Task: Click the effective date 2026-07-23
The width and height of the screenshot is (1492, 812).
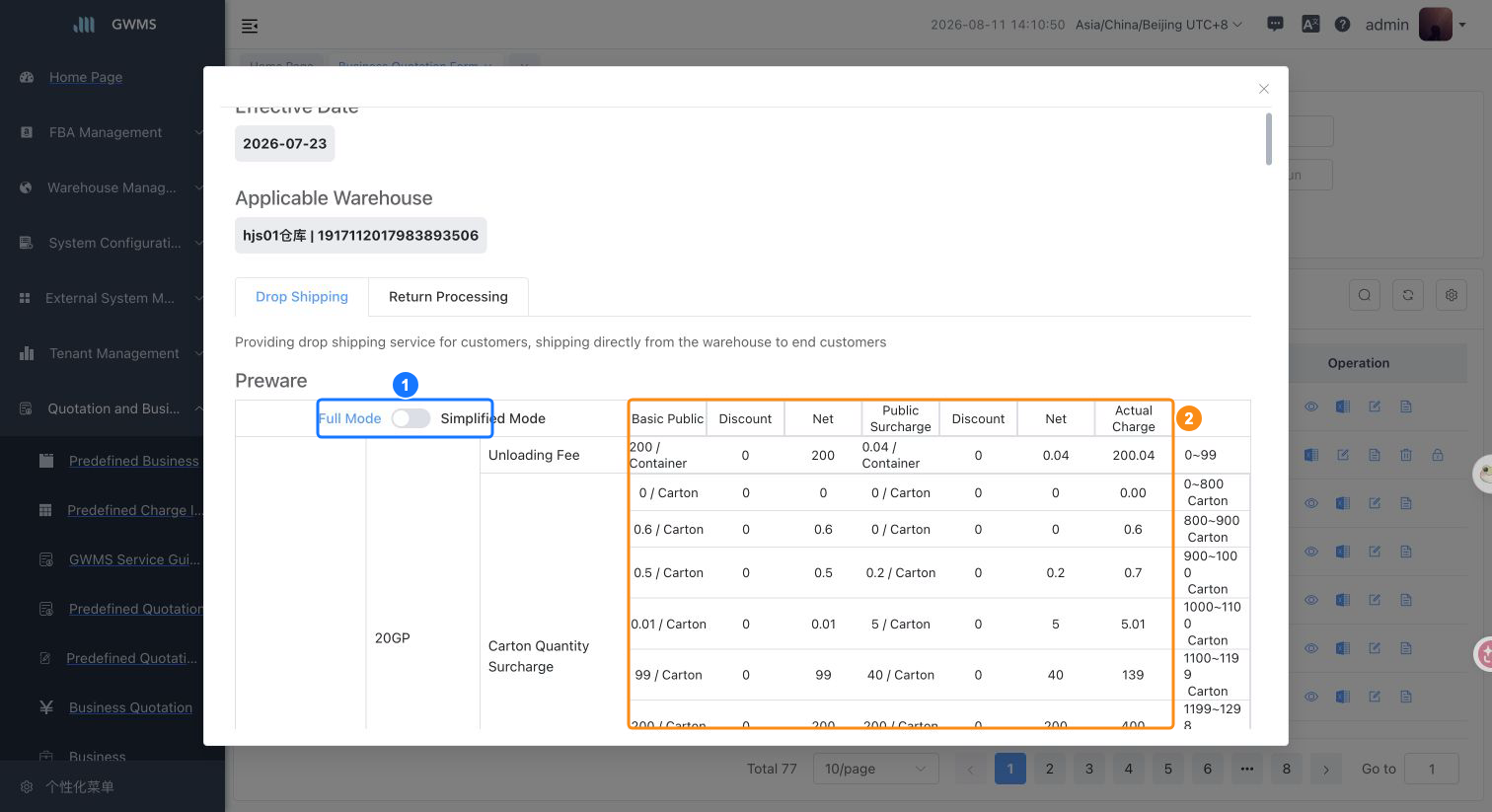Action: [284, 144]
